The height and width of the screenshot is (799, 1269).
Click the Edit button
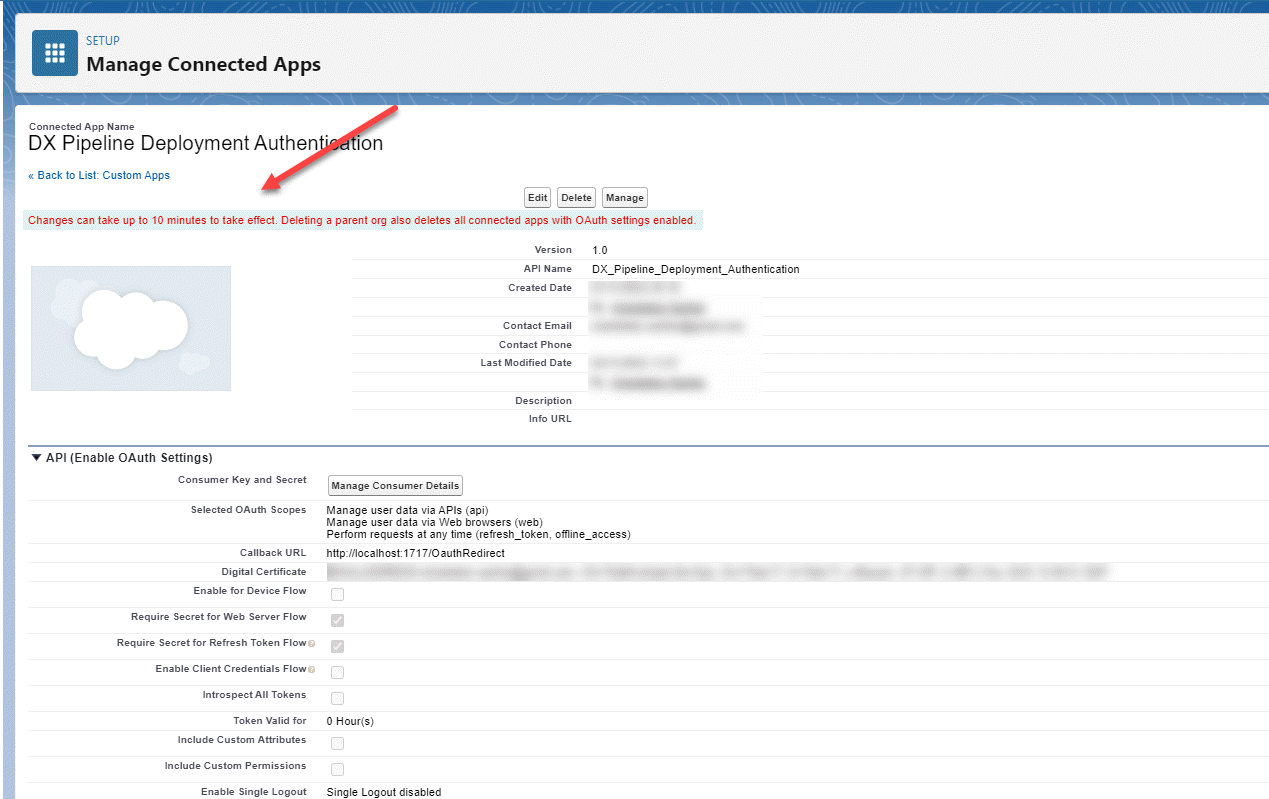pos(537,198)
